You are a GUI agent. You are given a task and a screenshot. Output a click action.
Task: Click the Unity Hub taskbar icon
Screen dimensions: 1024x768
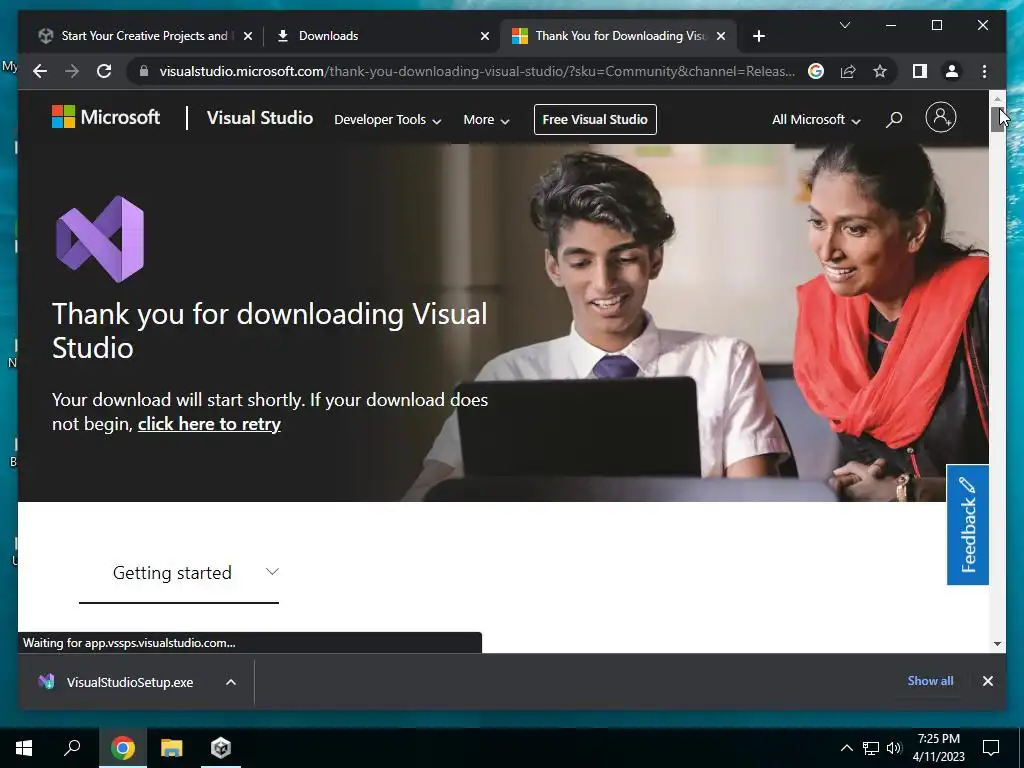tap(221, 748)
